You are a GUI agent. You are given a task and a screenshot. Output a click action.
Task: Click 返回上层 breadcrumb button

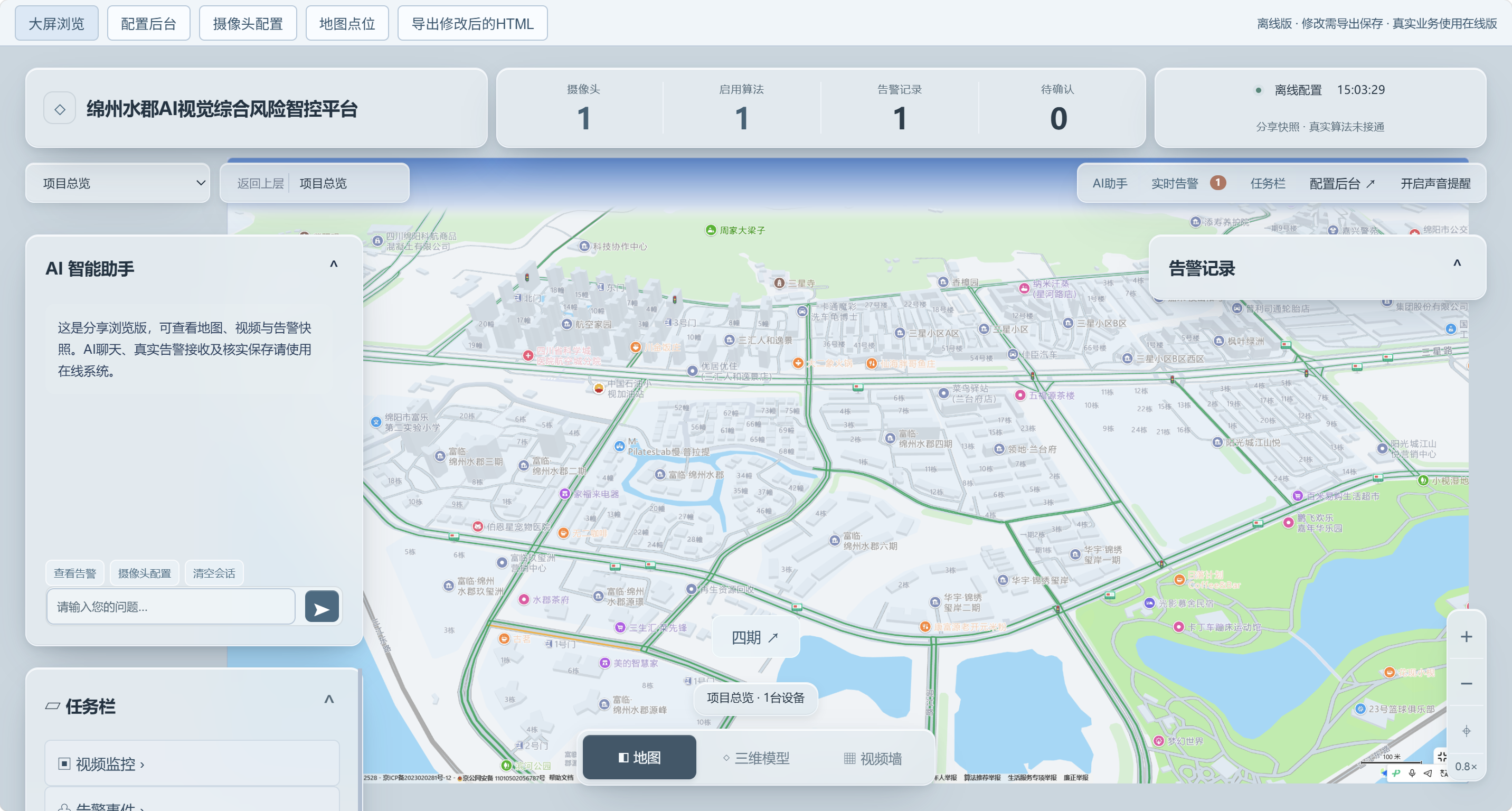click(260, 184)
